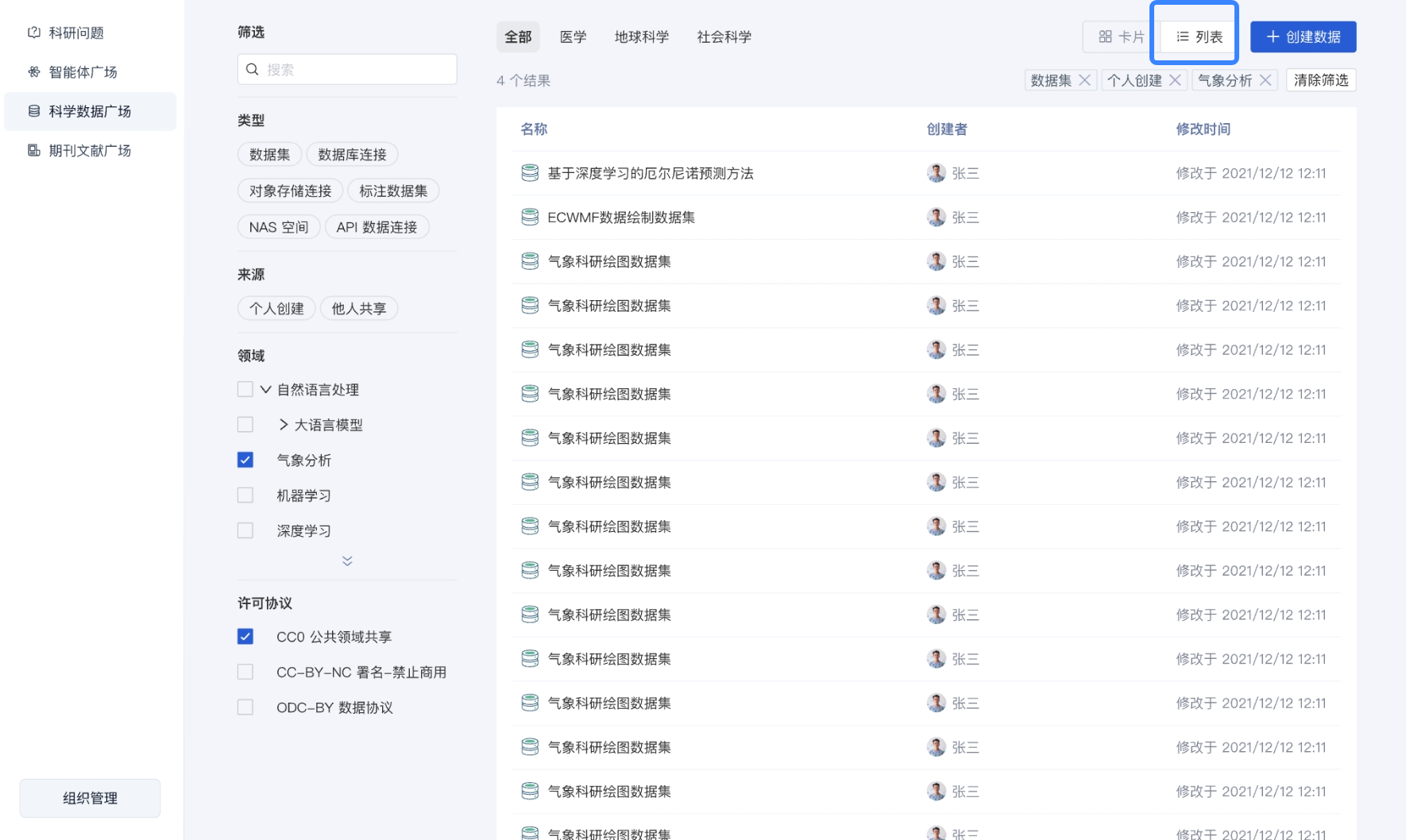Click the 科研问题 sidebar icon
1406x840 pixels.
[34, 33]
